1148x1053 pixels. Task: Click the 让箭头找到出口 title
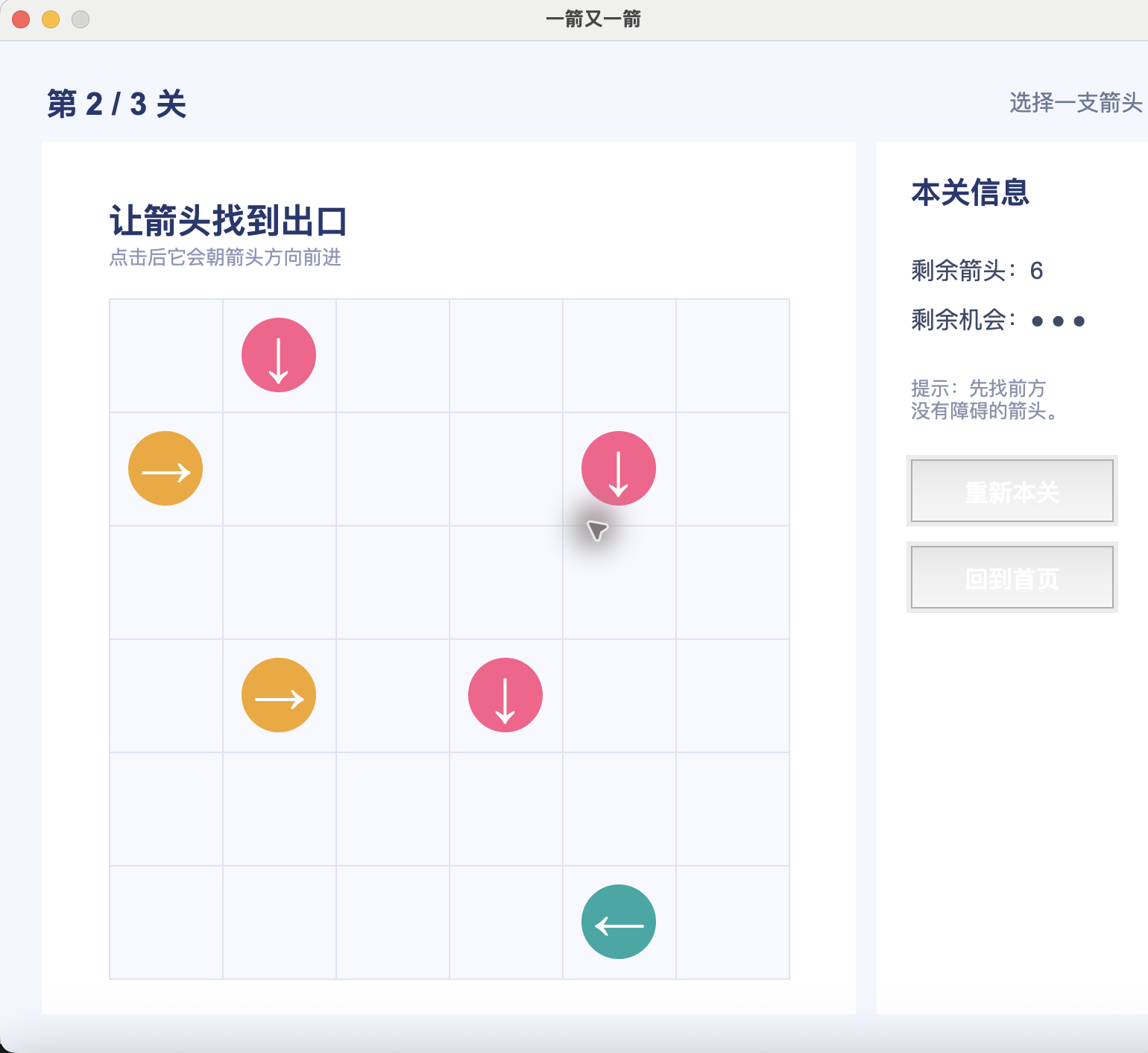[x=229, y=221]
